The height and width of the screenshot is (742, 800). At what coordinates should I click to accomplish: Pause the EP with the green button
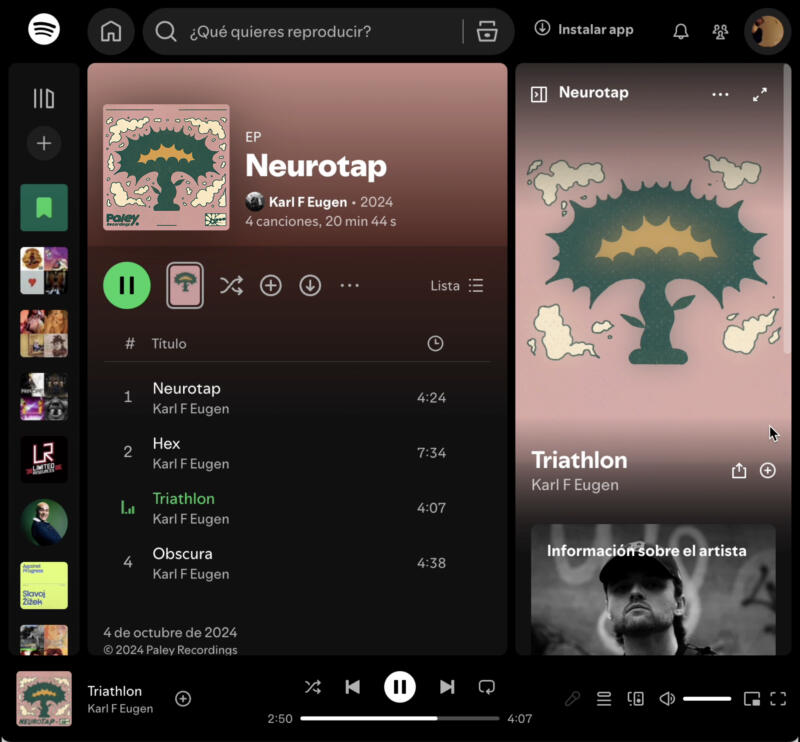(x=127, y=285)
